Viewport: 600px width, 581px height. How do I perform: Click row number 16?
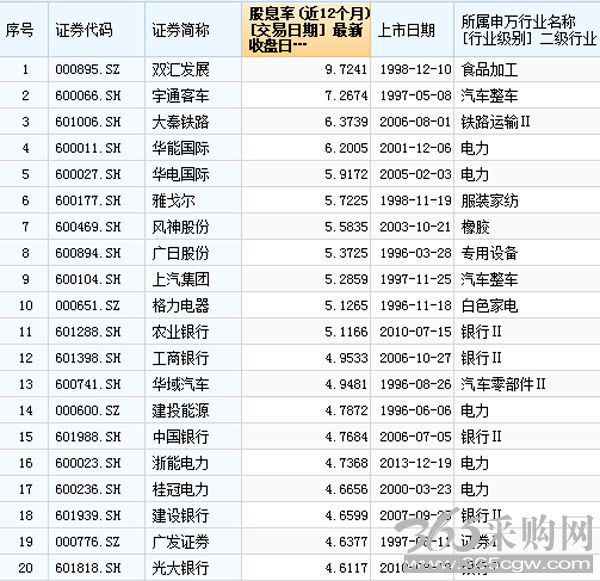point(24,463)
